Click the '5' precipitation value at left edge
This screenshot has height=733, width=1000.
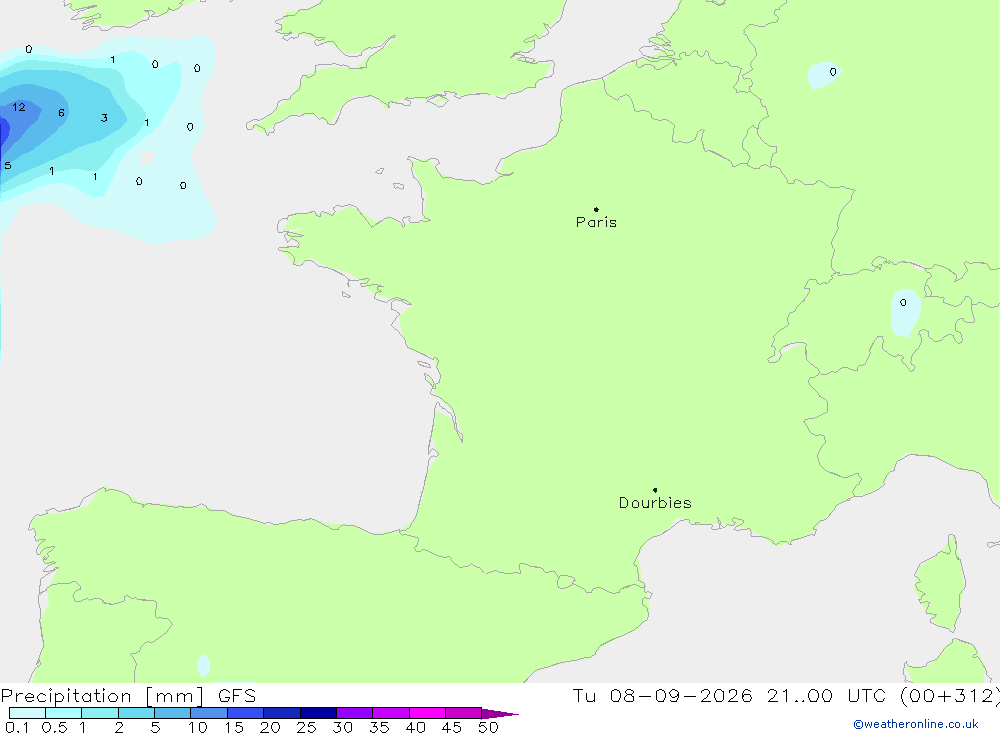click(8, 166)
